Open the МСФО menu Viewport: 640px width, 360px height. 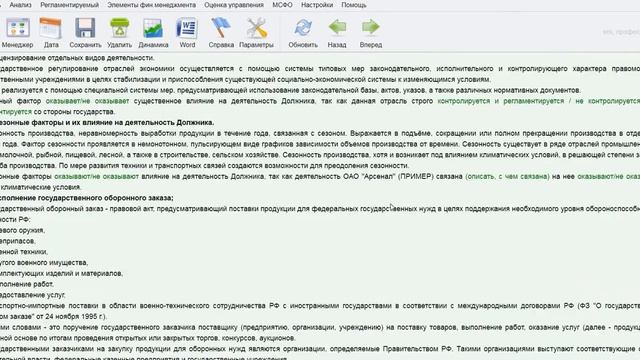click(x=282, y=5)
